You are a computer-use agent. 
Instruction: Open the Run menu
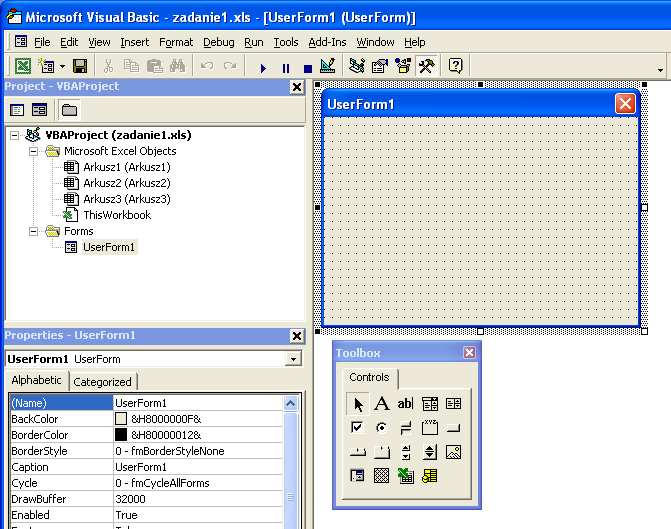pyautogui.click(x=254, y=42)
